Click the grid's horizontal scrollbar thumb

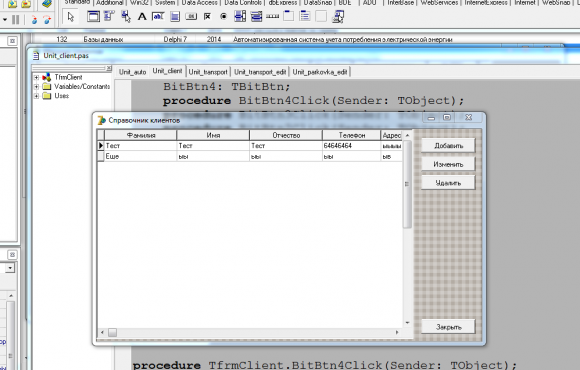pos(112,332)
